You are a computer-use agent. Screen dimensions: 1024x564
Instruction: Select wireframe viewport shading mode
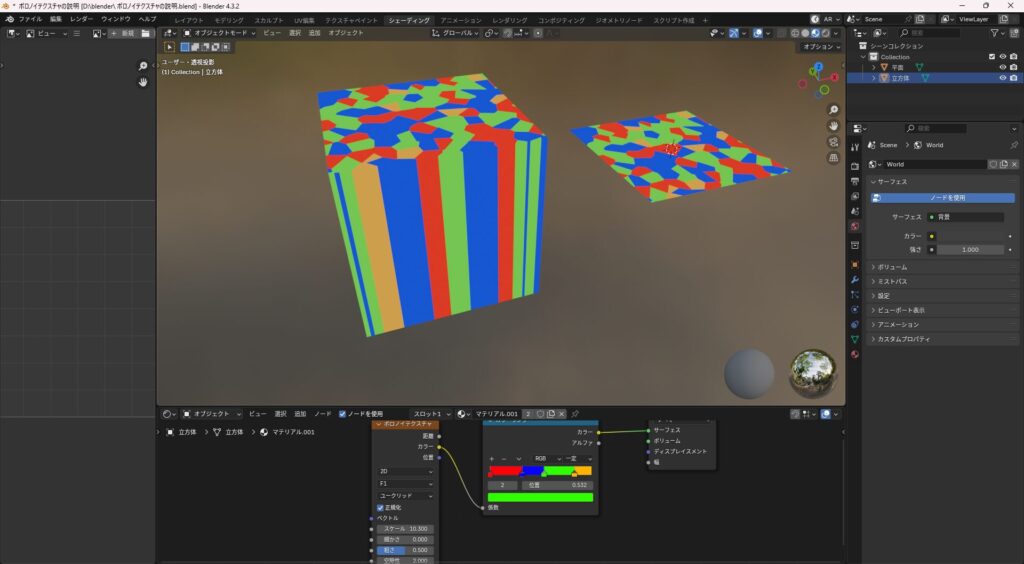click(x=795, y=33)
